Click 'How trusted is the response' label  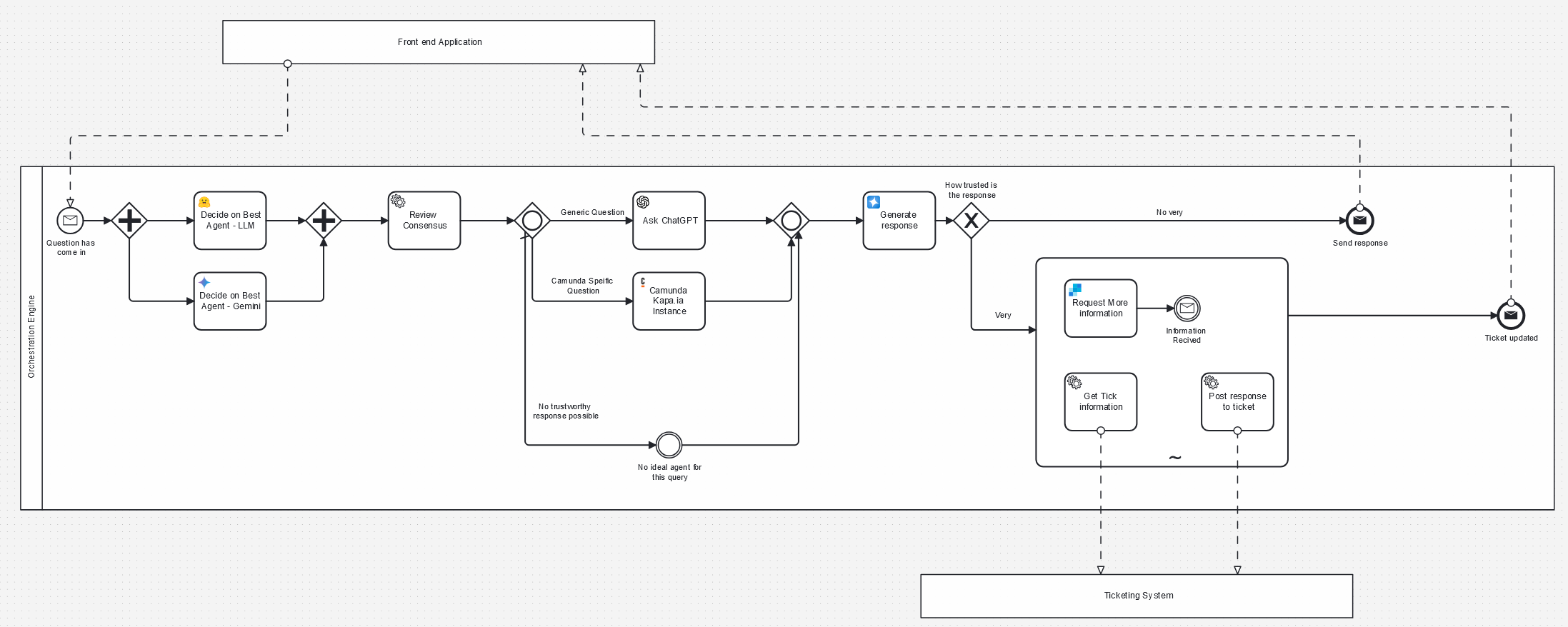coord(972,190)
